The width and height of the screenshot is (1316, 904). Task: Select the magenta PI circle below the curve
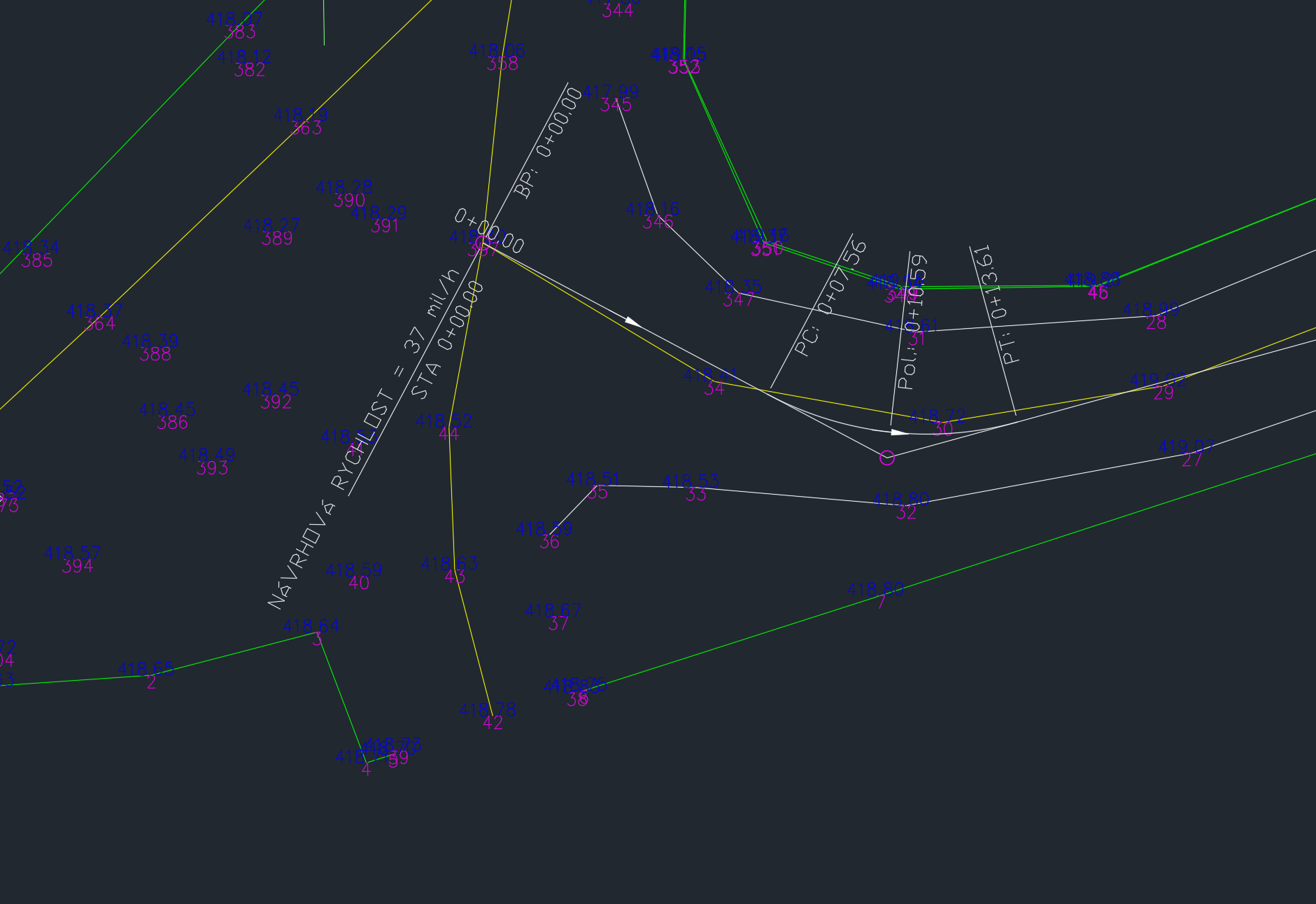[886, 458]
